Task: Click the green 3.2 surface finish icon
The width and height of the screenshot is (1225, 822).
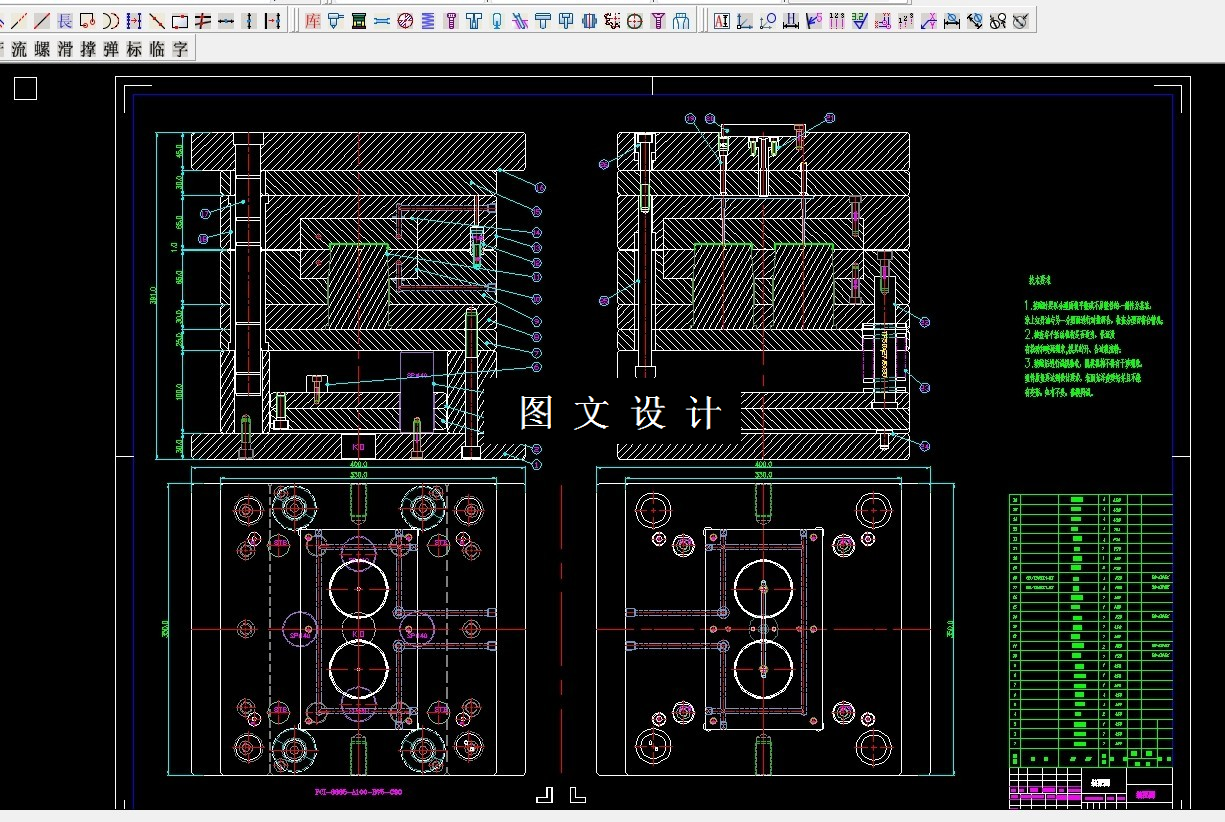Action: point(860,20)
